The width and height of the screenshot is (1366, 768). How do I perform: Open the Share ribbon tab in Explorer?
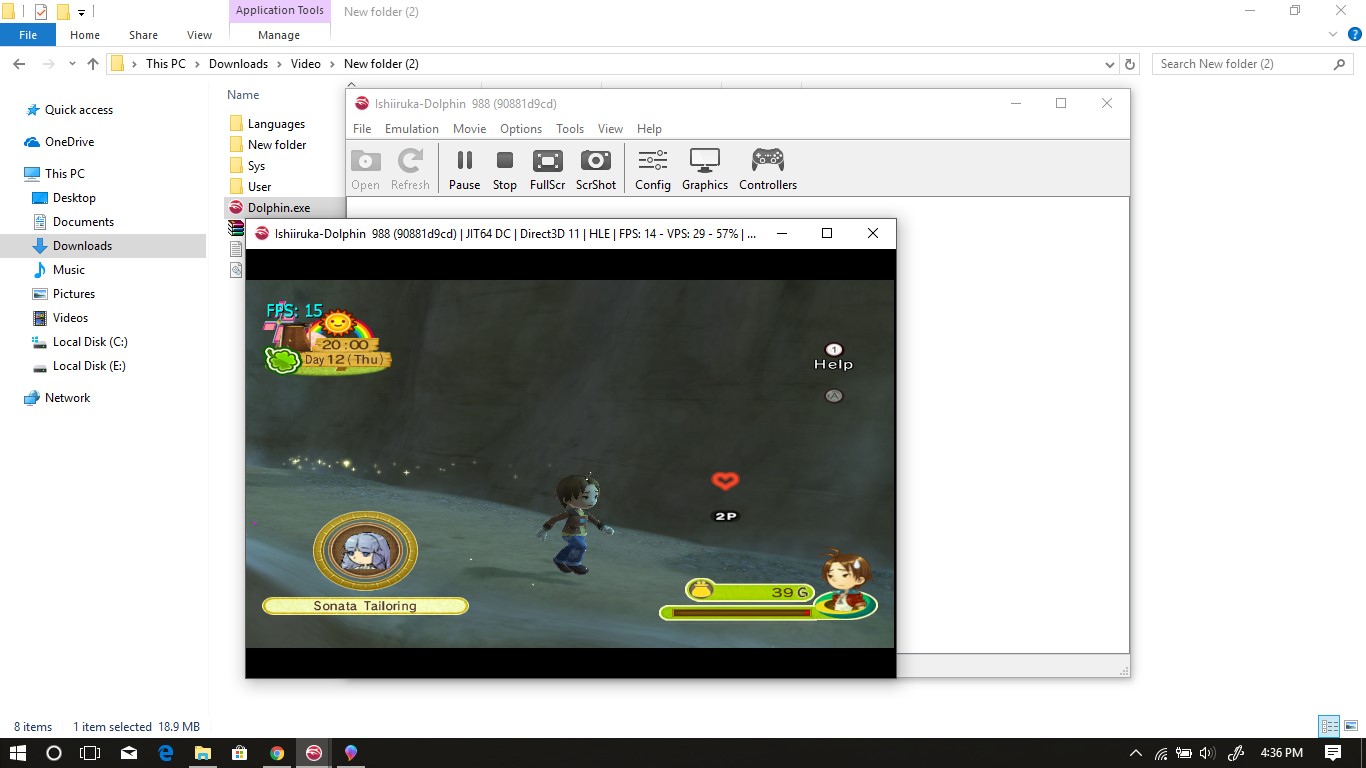point(143,35)
